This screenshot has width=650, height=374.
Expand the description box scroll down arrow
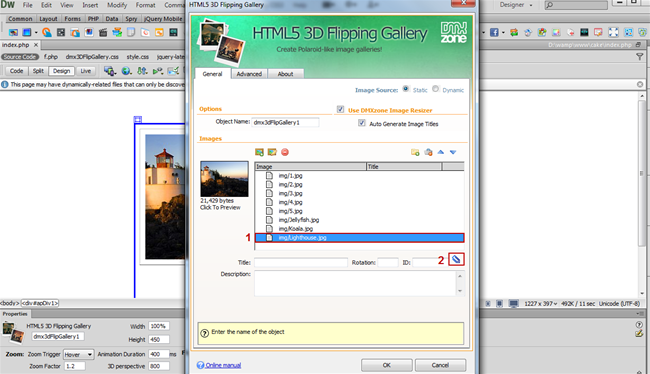tap(460, 291)
